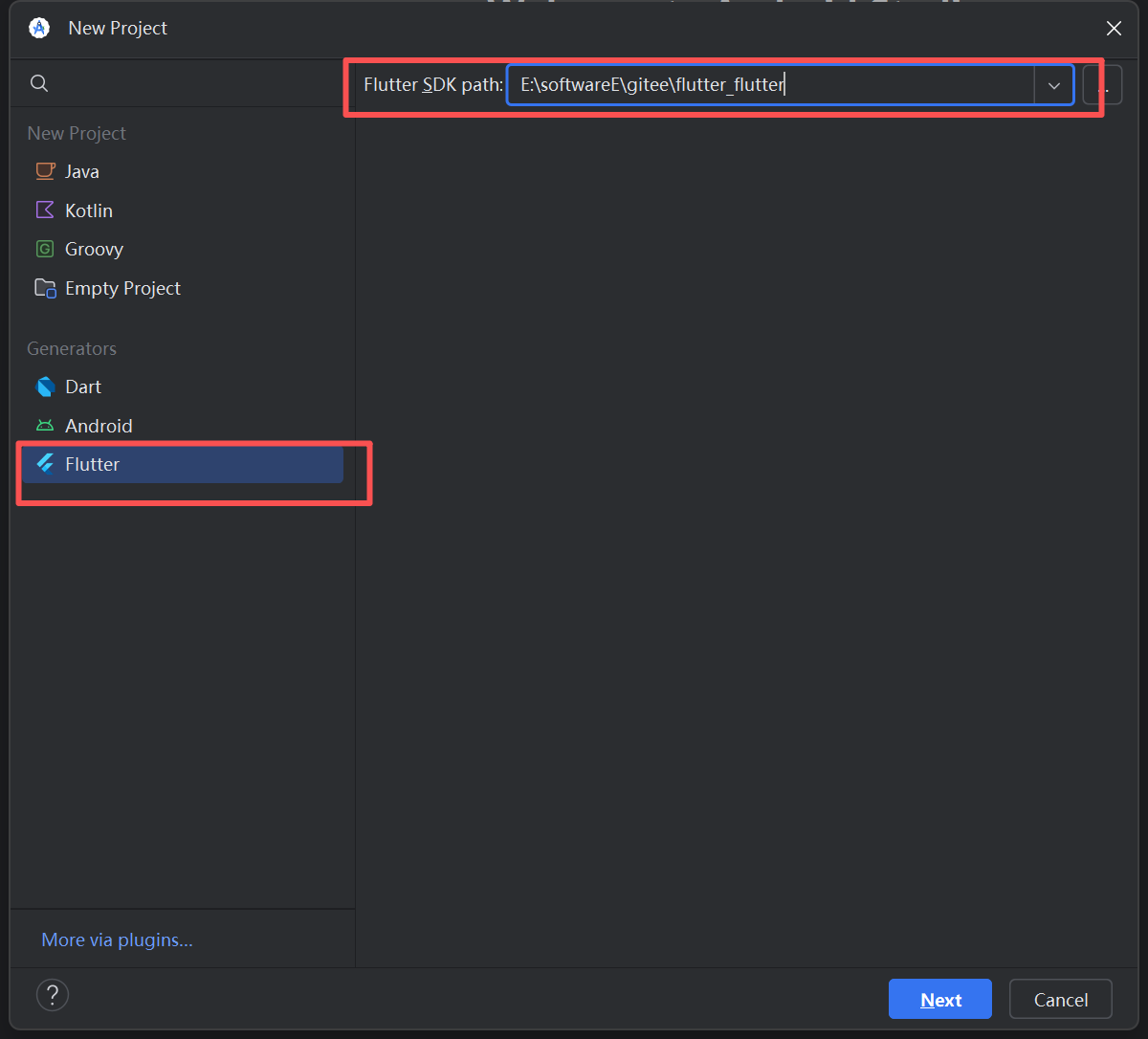The width and height of the screenshot is (1148, 1039).
Task: Click the Flutter logo icon
Action: (x=45, y=464)
